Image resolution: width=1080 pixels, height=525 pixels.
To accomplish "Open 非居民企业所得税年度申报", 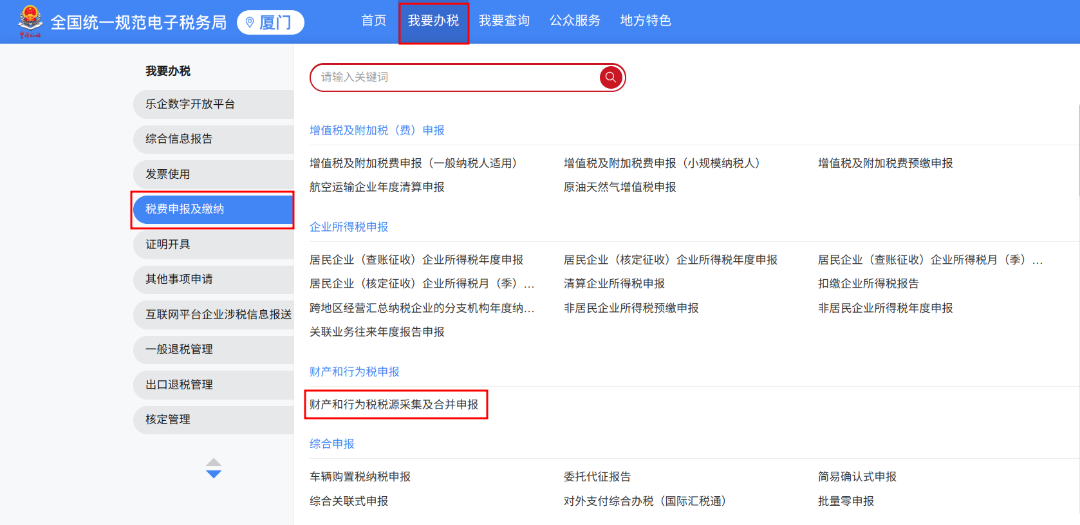I will click(x=885, y=308).
